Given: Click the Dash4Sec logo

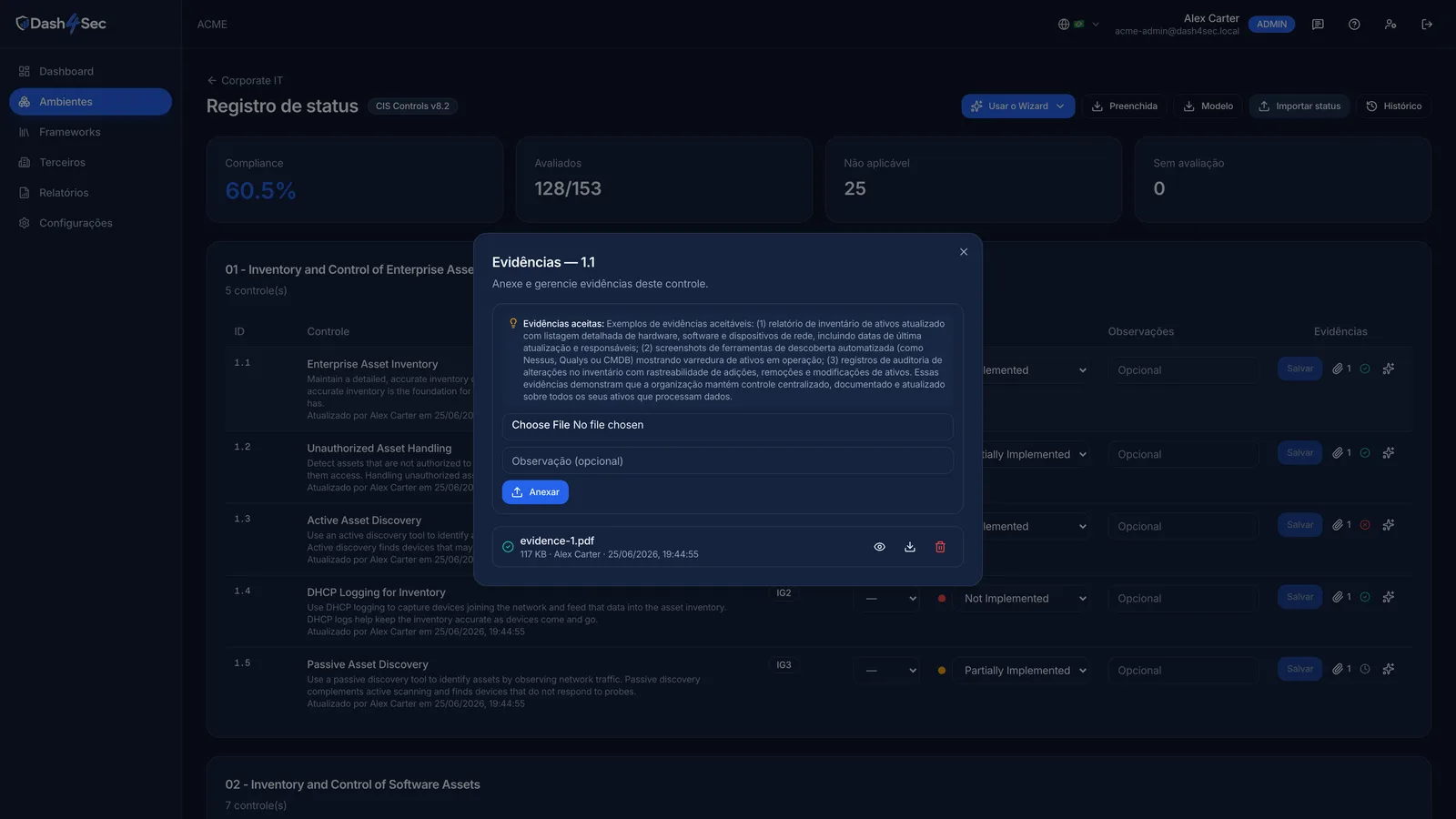Looking at the screenshot, I should coord(61,24).
